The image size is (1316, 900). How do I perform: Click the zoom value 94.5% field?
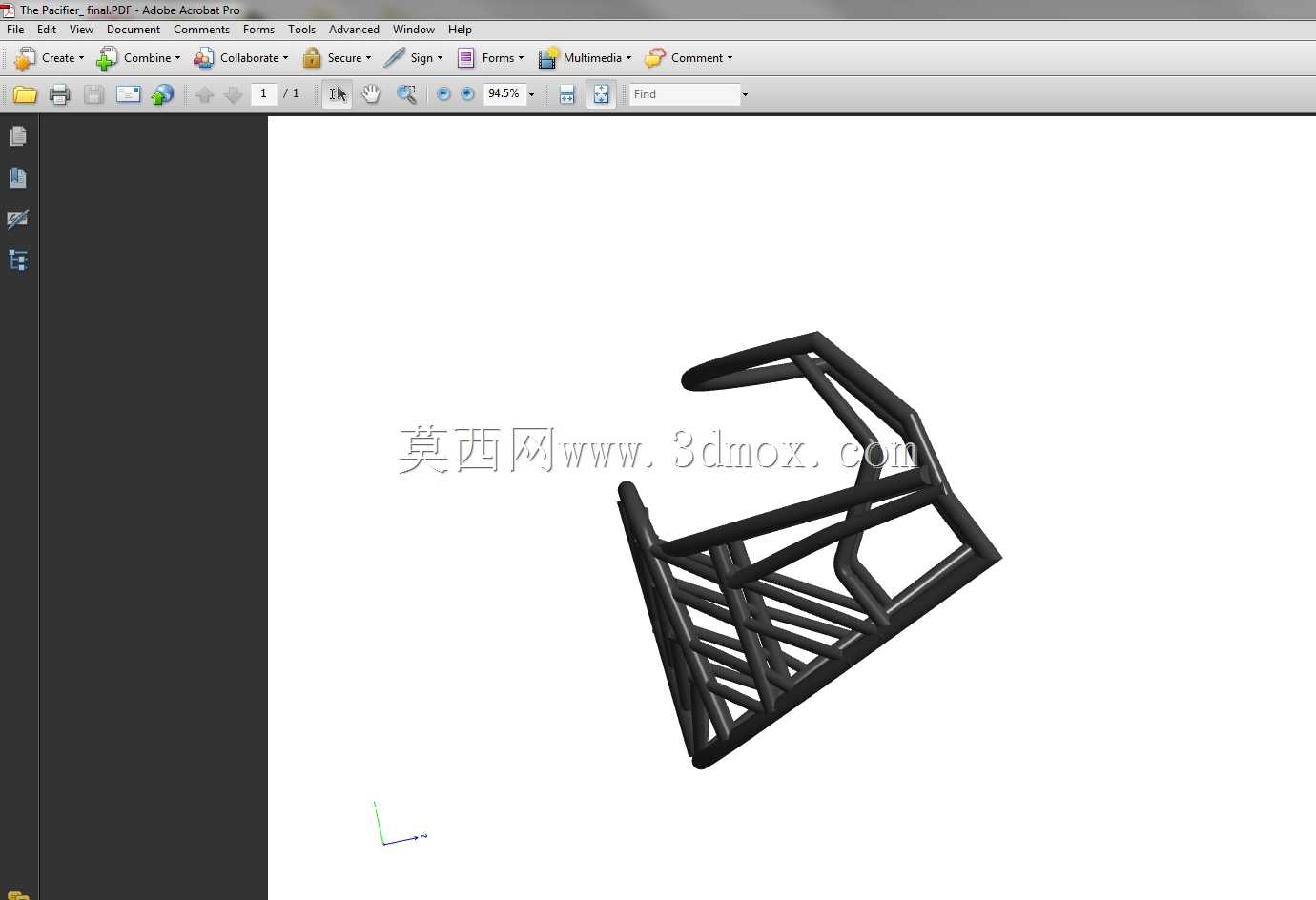pyautogui.click(x=504, y=93)
